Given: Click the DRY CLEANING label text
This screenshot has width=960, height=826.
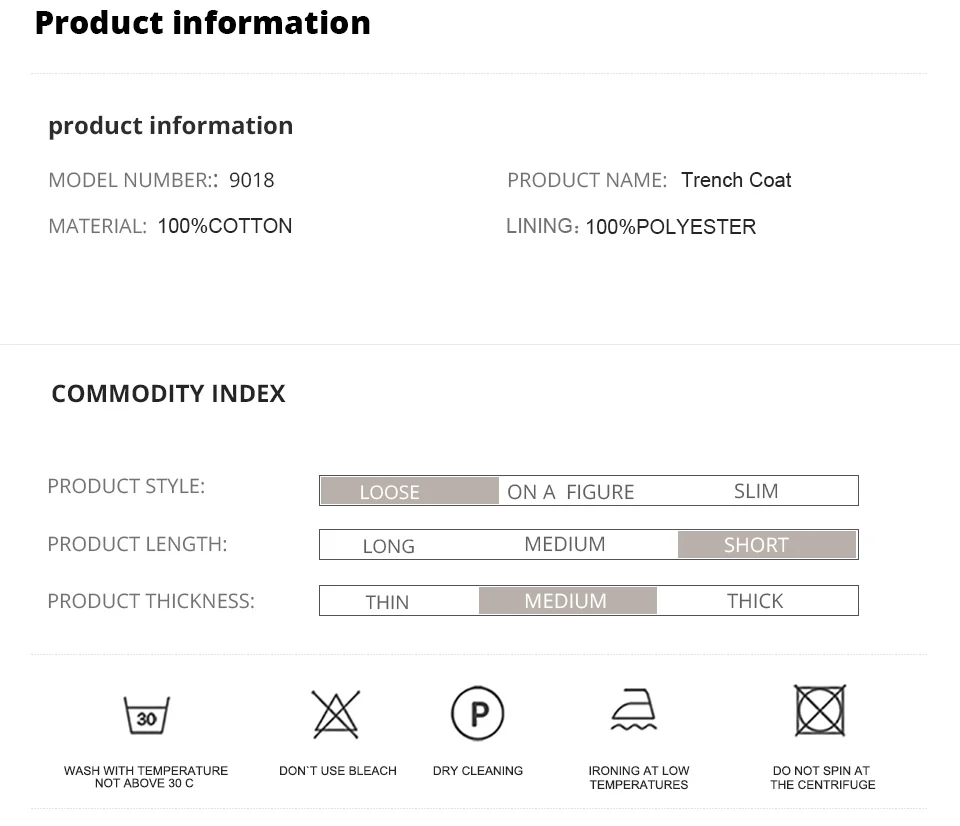Looking at the screenshot, I should click(478, 771).
